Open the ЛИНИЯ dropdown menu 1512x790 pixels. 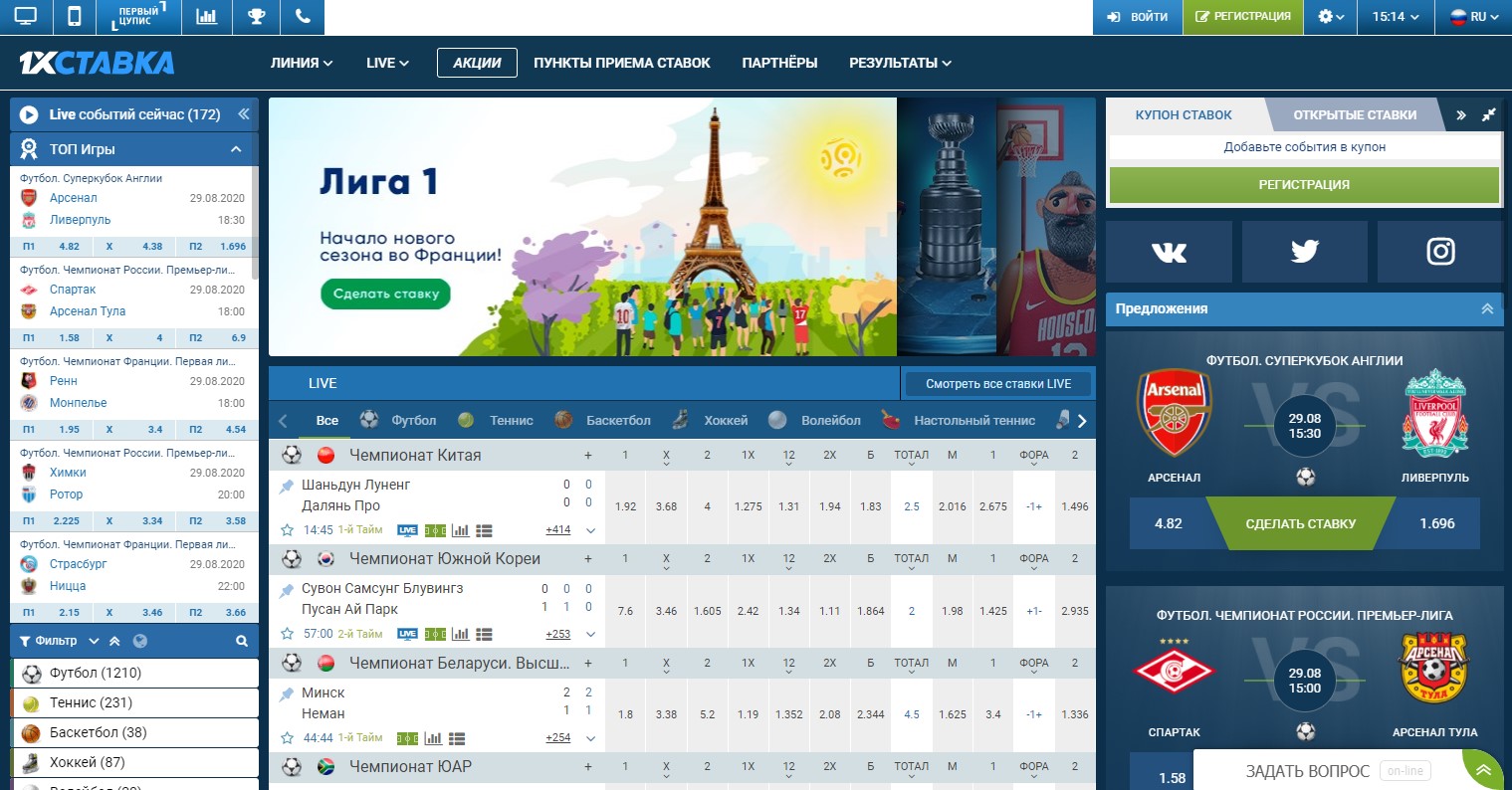(x=302, y=63)
